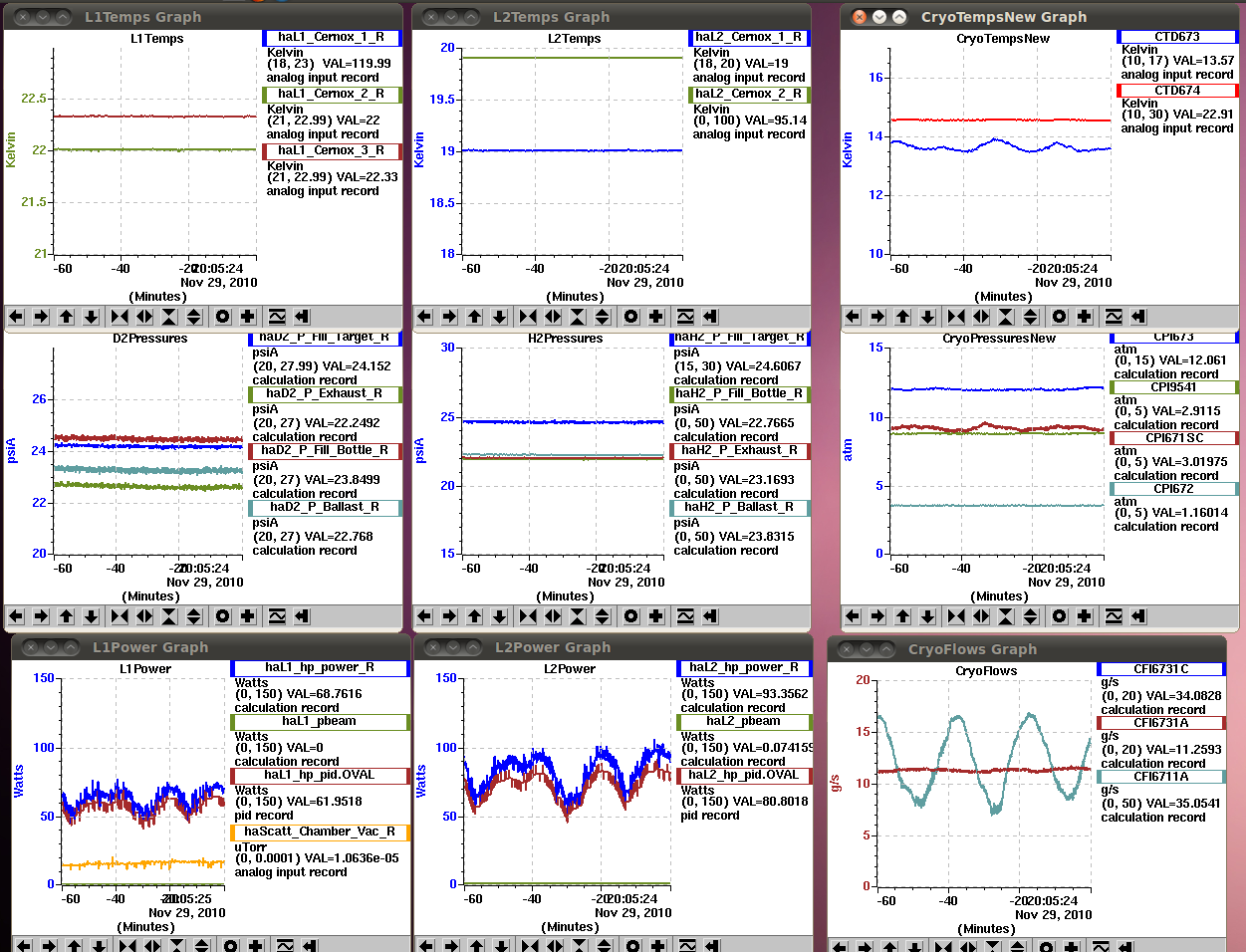Select the haScatt_Chamber_Vac_R legend entry
1246x952 pixels.
point(320,833)
